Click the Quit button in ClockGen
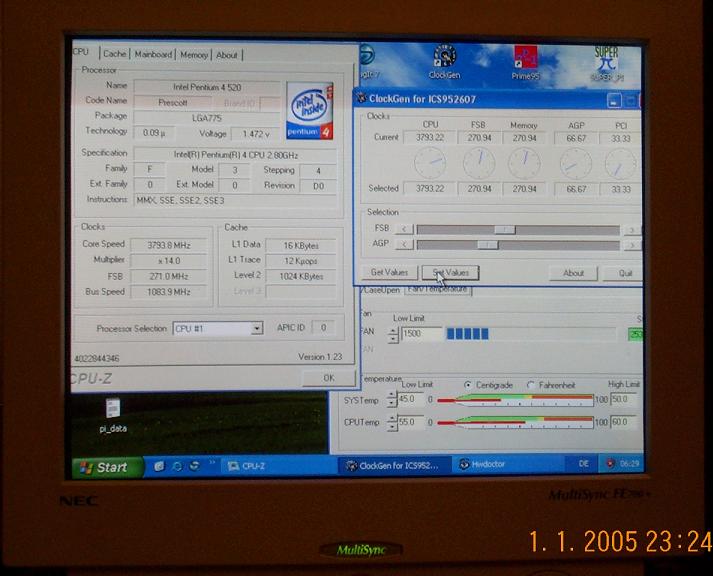The height and width of the screenshot is (576, 713). click(624, 273)
